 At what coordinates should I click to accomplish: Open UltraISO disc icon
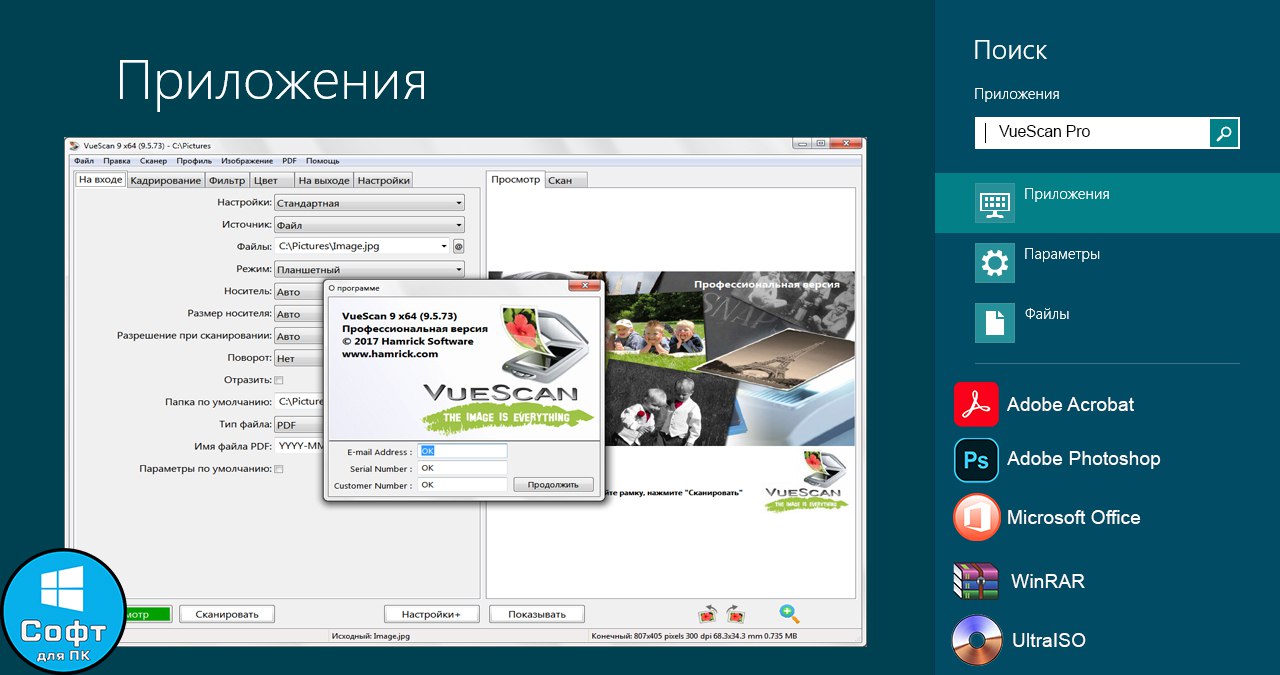(976, 640)
